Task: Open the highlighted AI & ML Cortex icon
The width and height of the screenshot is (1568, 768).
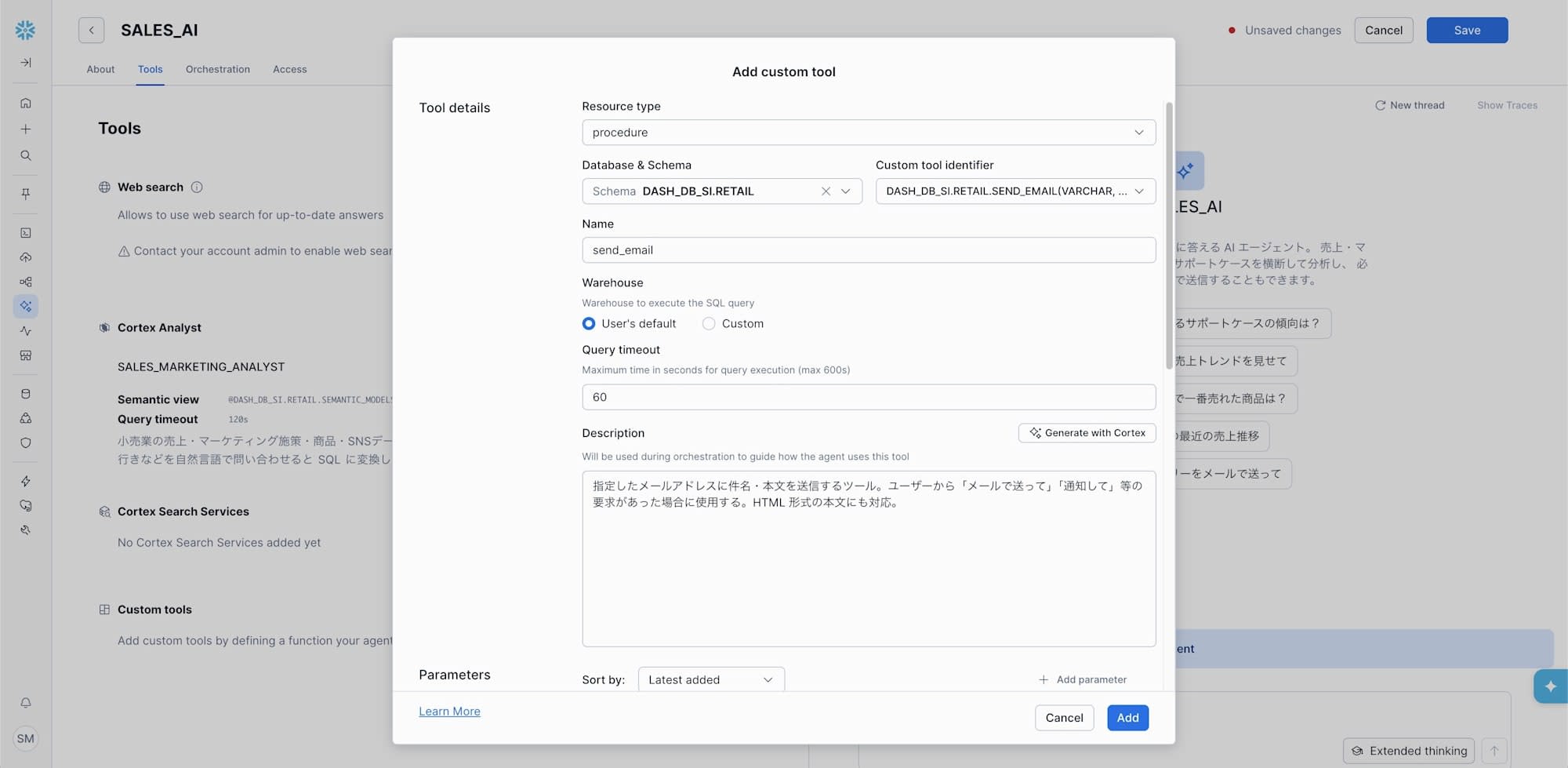Action: click(x=26, y=306)
